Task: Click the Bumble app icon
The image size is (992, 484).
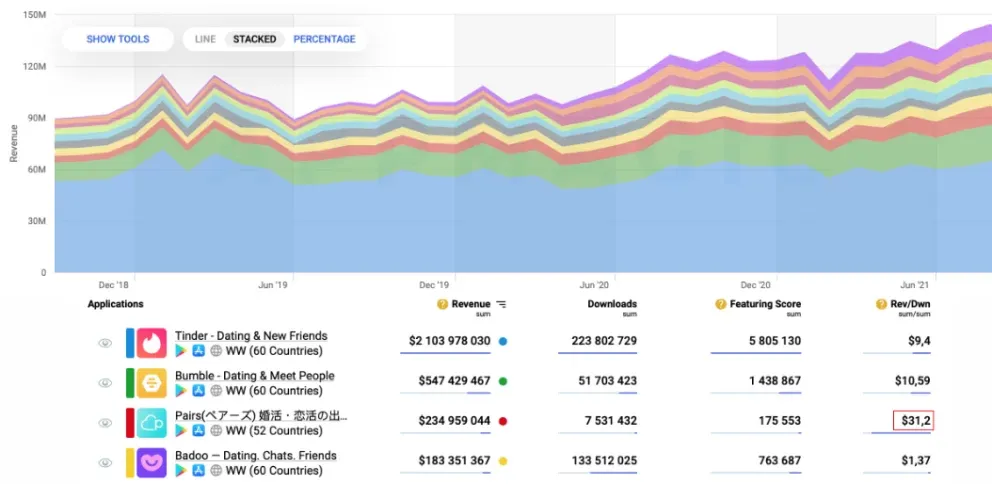Action: [152, 383]
